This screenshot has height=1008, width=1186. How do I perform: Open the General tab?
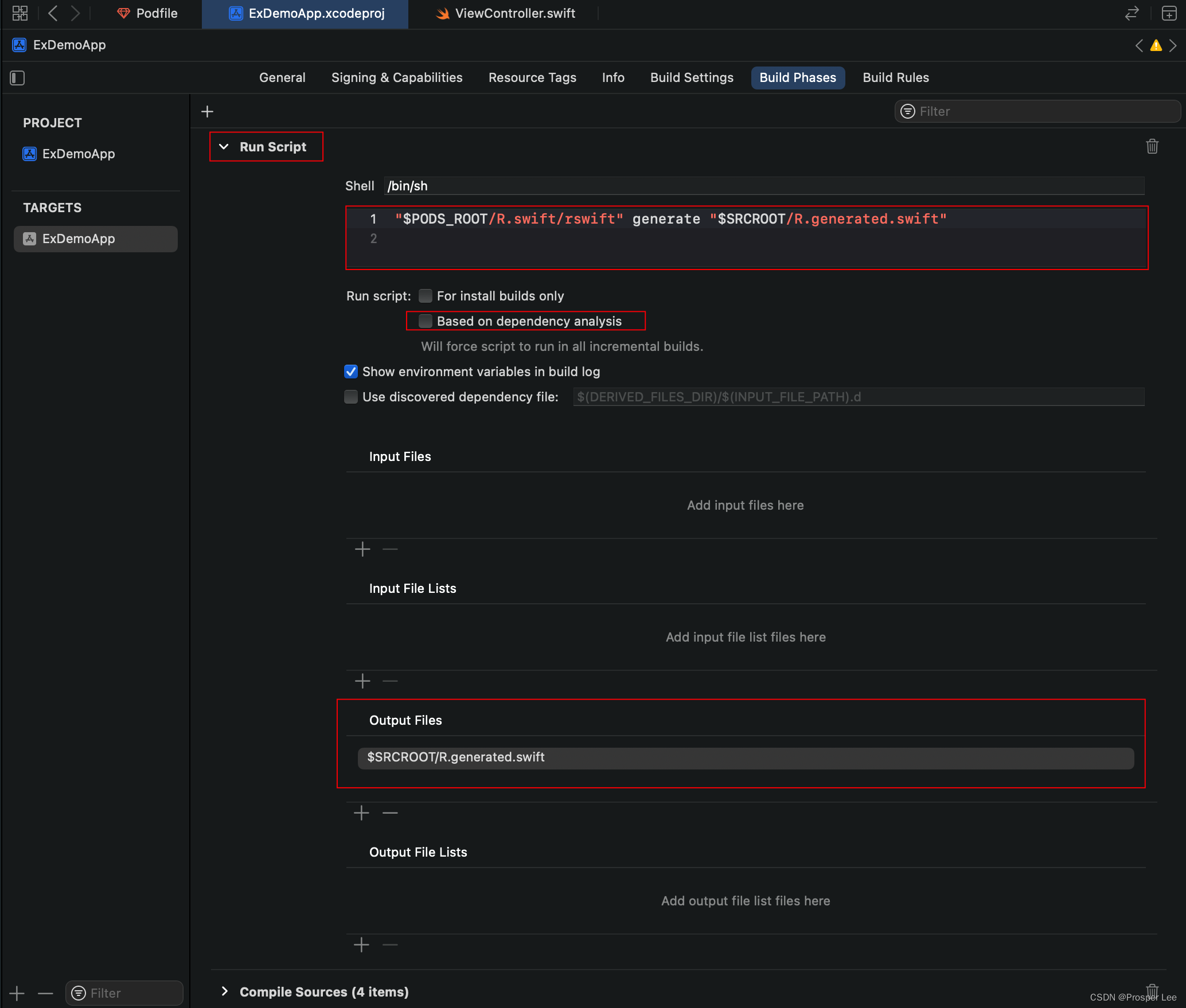tap(282, 77)
